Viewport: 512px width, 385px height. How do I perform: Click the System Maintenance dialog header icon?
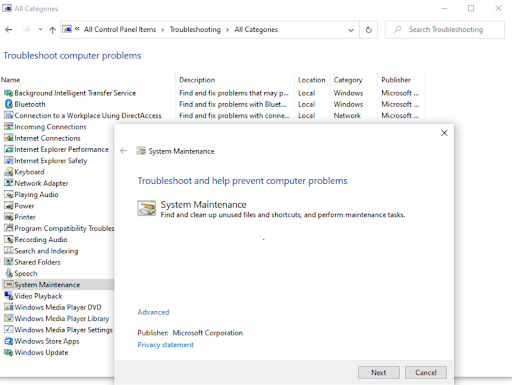(141, 151)
